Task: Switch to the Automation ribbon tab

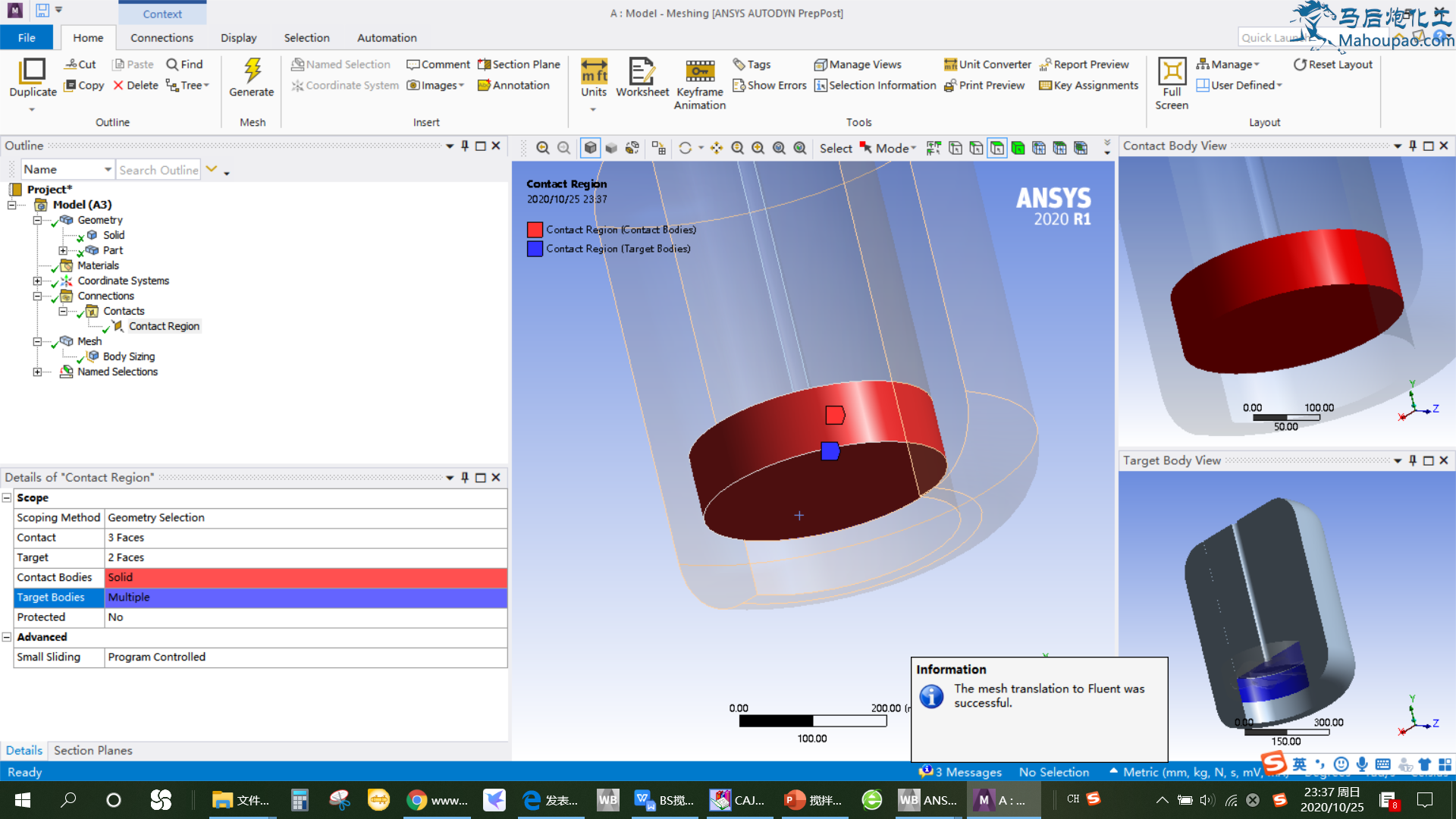Action: pyautogui.click(x=387, y=38)
